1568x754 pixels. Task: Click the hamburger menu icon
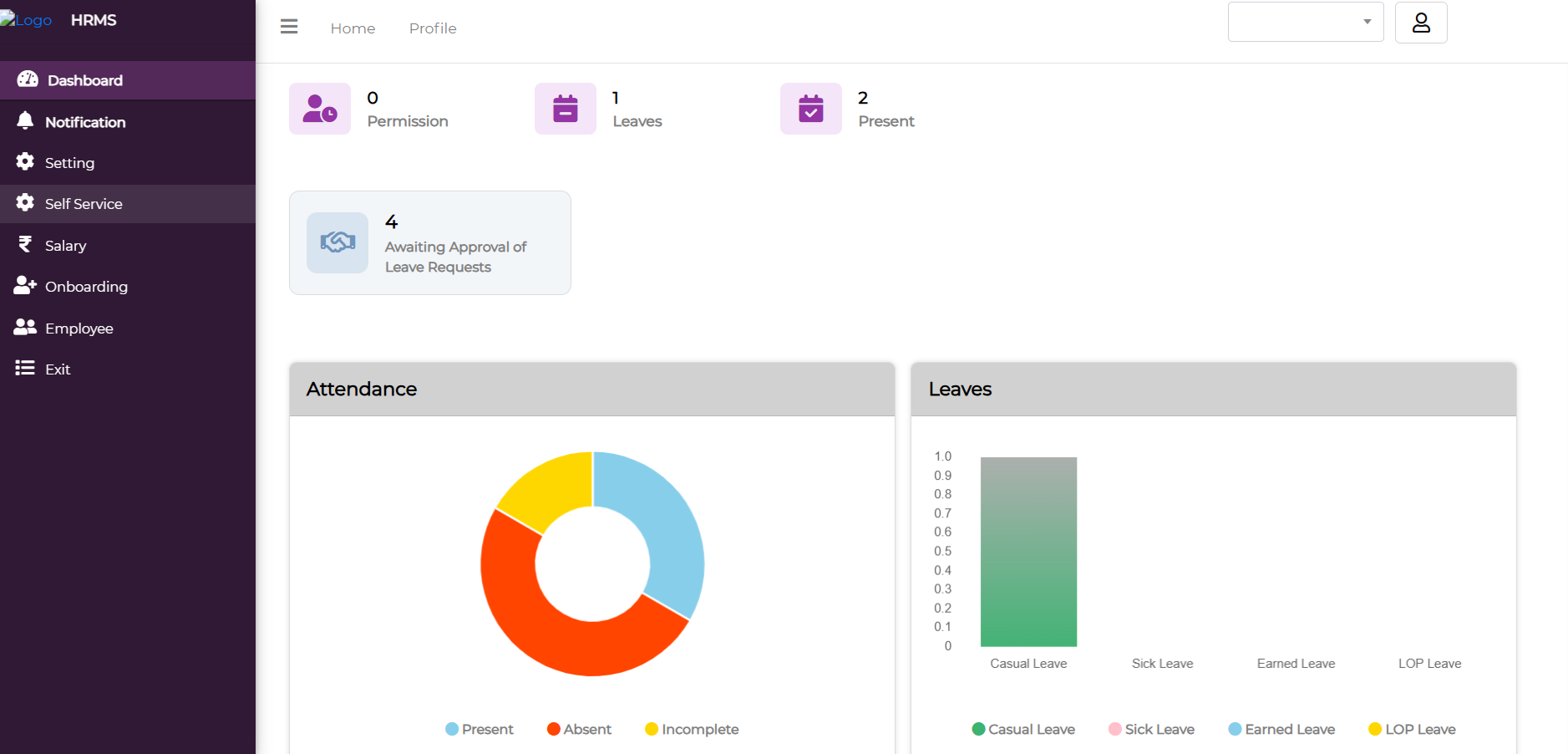pos(289,27)
